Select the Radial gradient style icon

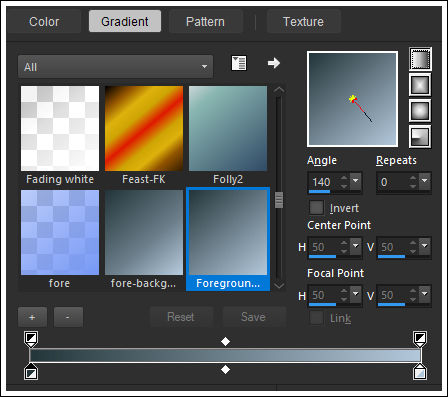pos(420,137)
